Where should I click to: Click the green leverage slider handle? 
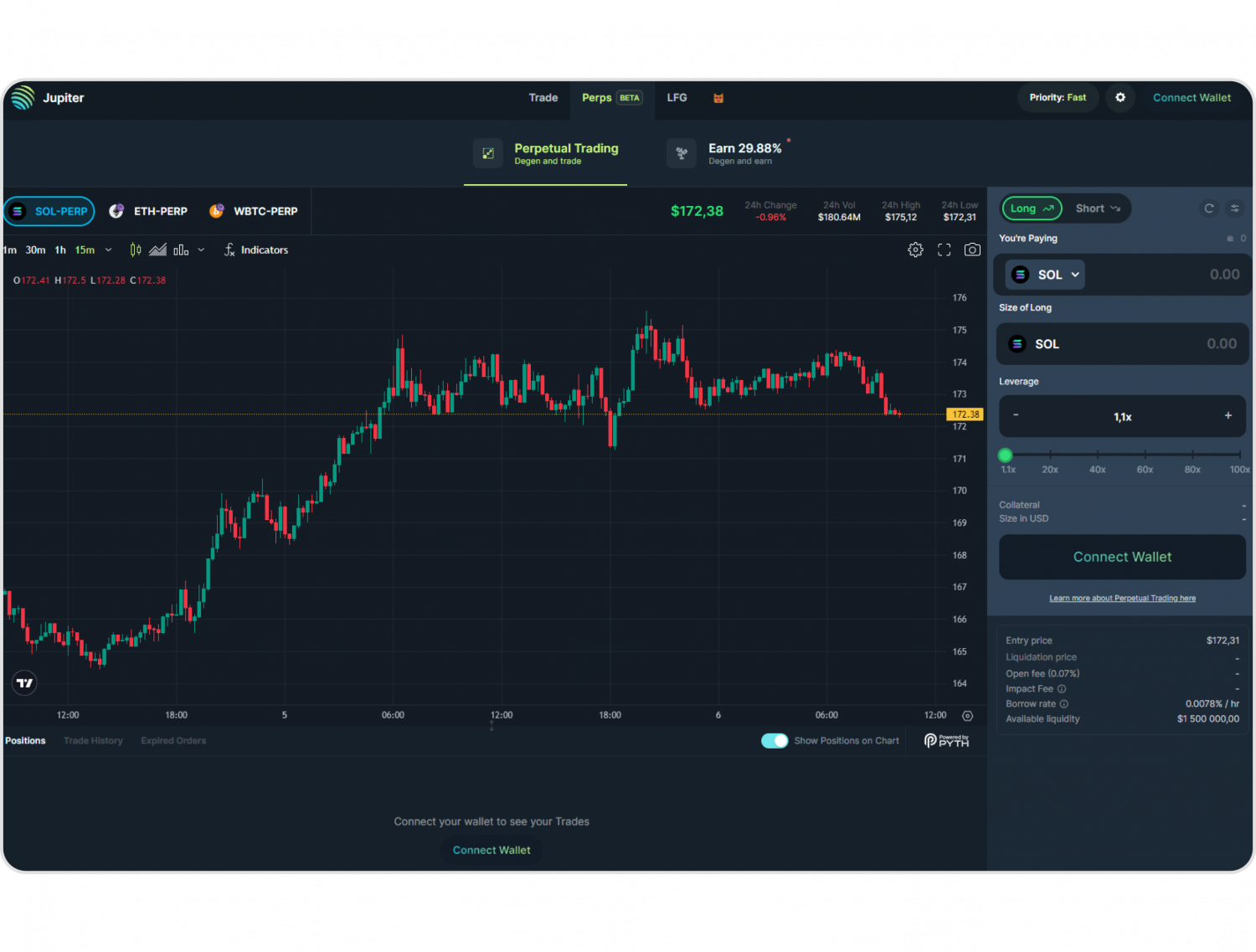(x=1006, y=455)
